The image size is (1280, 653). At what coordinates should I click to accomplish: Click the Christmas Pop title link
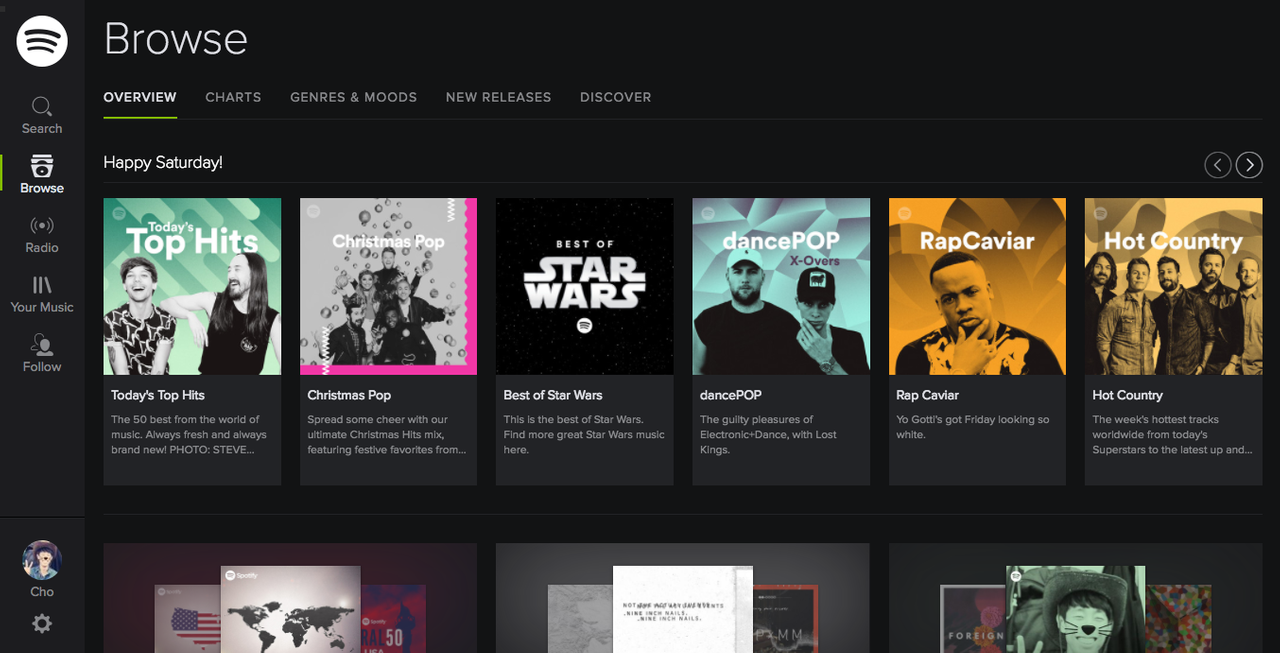click(349, 395)
